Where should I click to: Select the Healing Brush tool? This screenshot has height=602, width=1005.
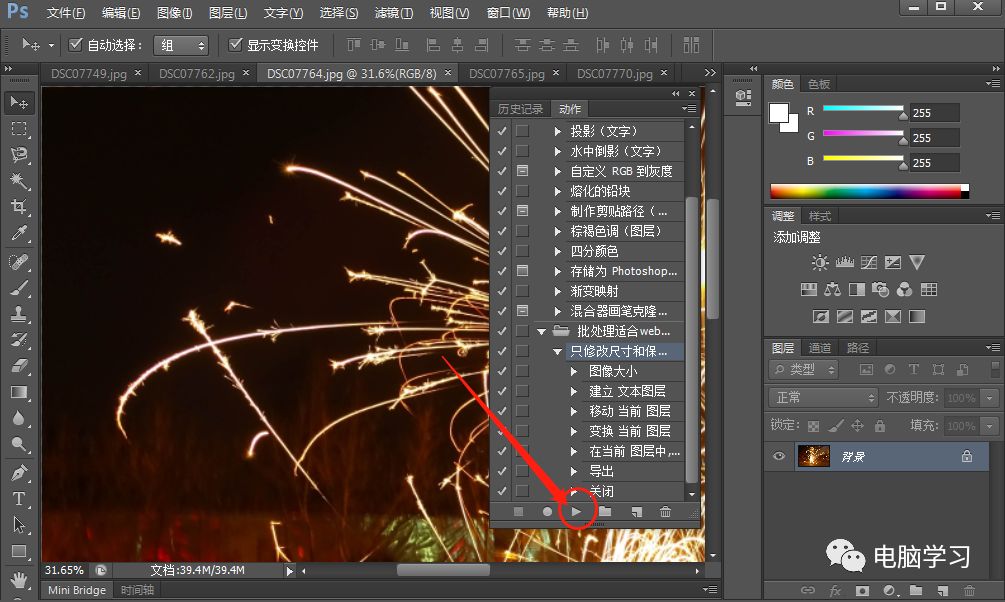pos(19,262)
